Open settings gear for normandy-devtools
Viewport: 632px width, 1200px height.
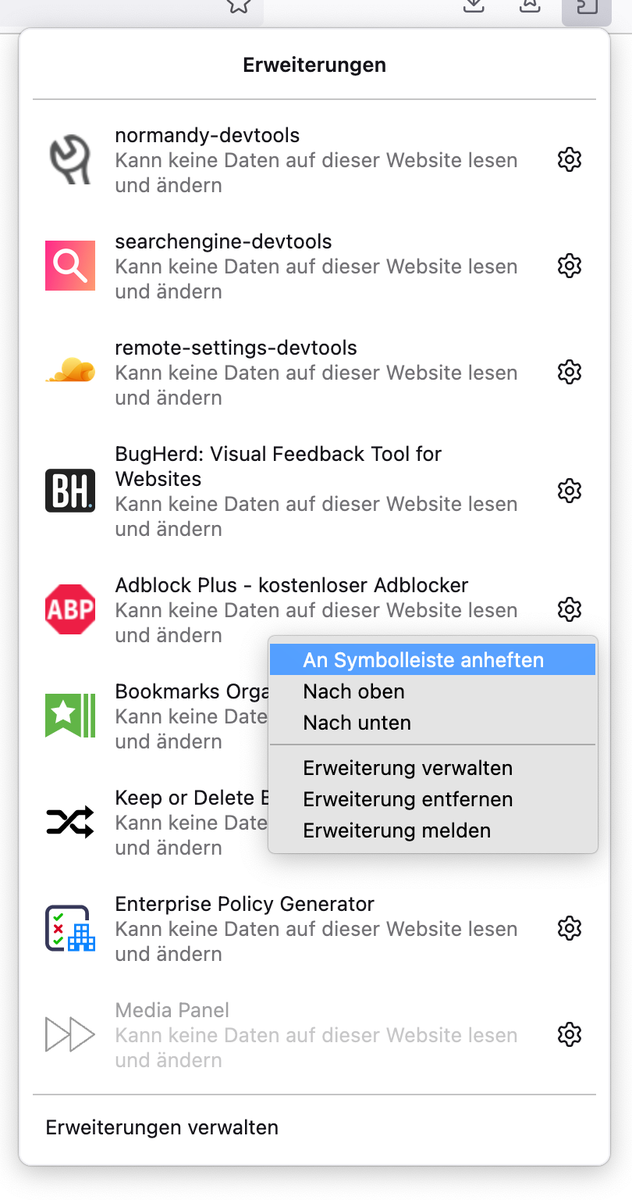[569, 160]
